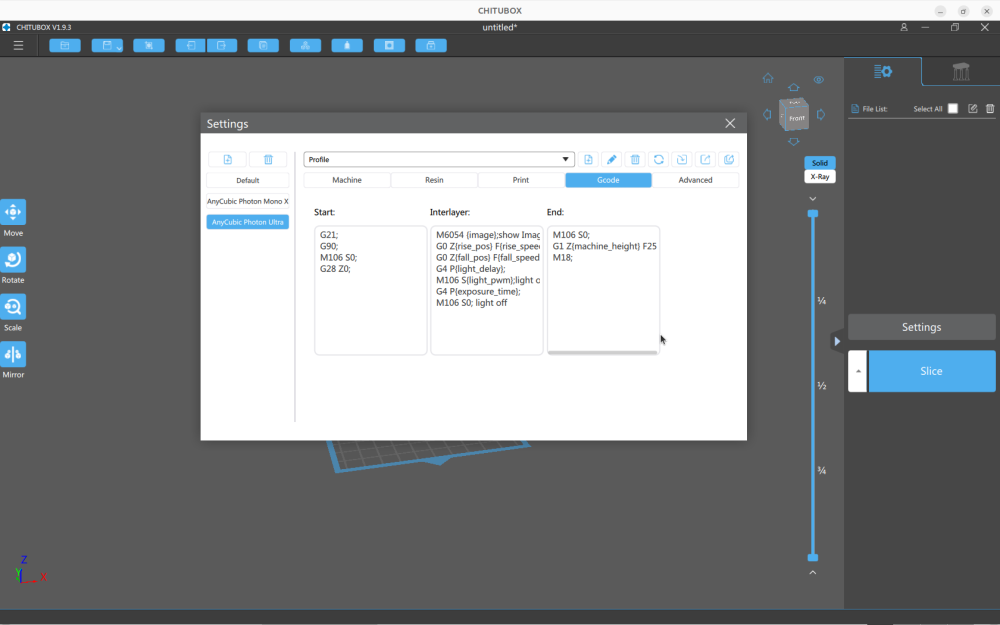This screenshot has height=625, width=1000.
Task: Click the Redo toolbar icon
Action: [221, 45]
